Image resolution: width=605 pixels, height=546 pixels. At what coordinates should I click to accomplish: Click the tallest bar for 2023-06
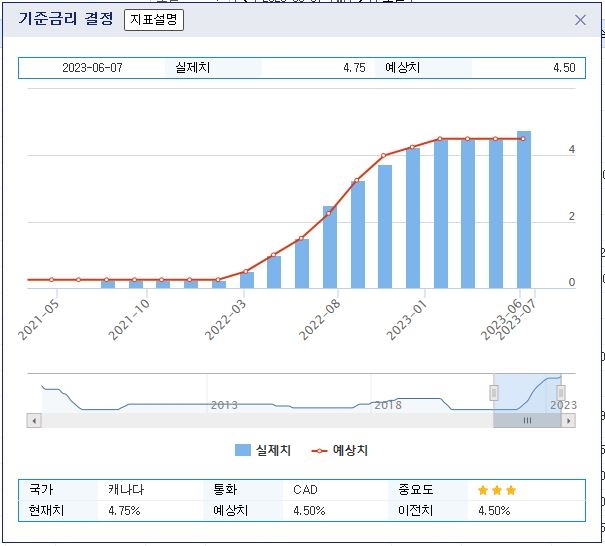pos(524,210)
